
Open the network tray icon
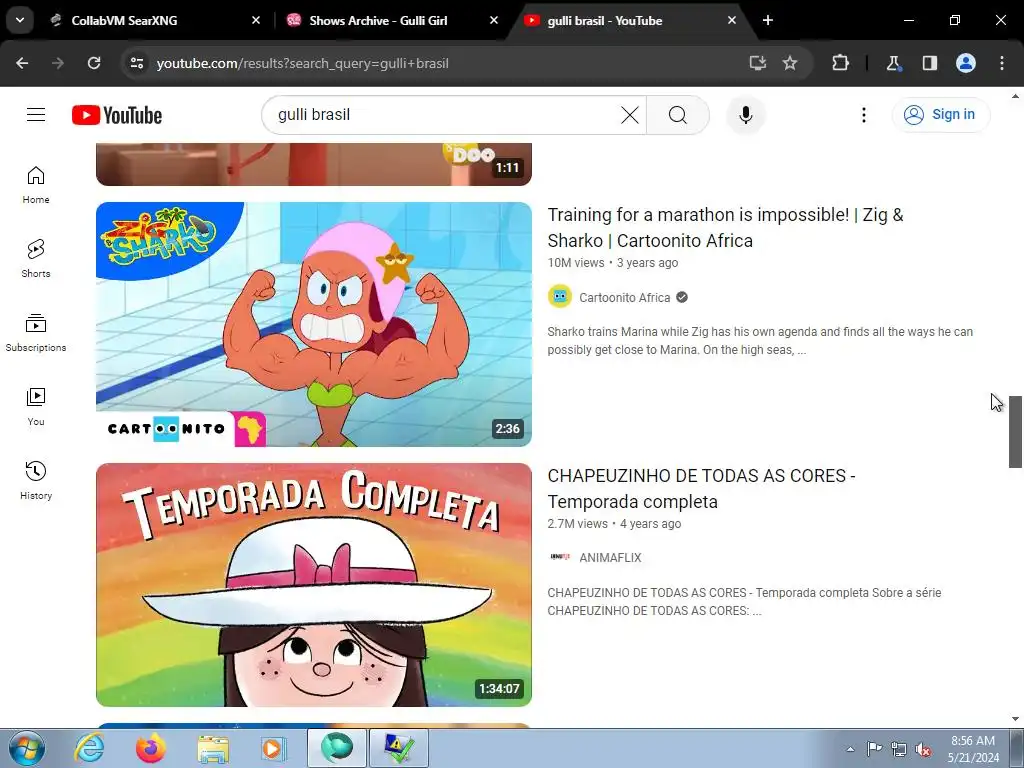(x=899, y=749)
